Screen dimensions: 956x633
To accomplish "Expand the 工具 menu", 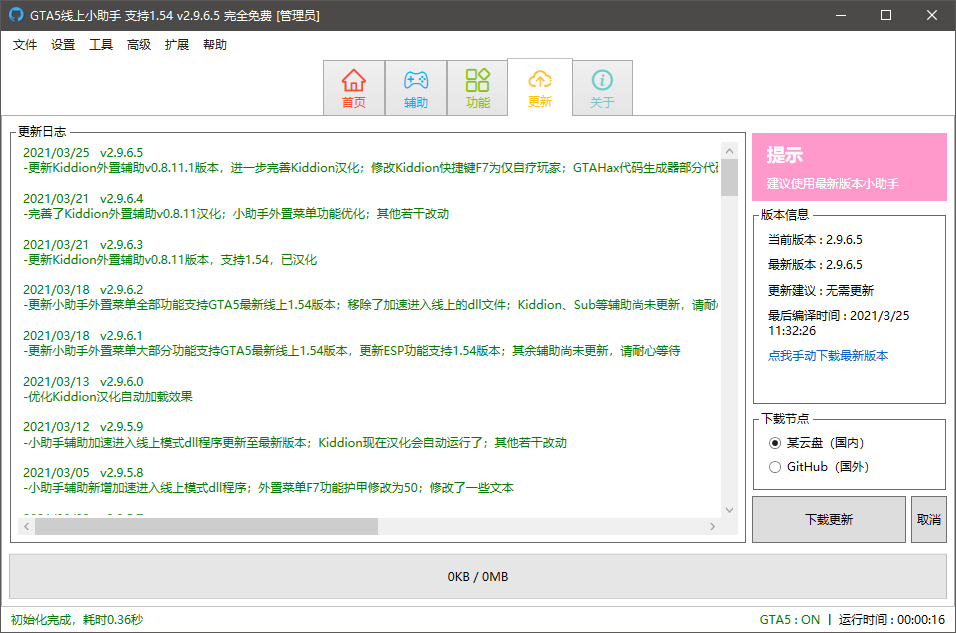I will tap(101, 45).
